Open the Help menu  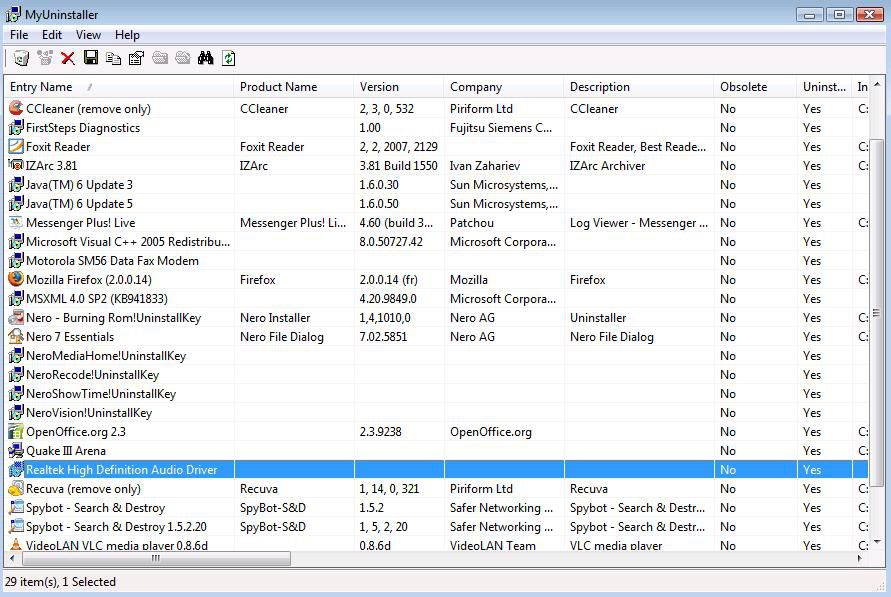point(127,35)
